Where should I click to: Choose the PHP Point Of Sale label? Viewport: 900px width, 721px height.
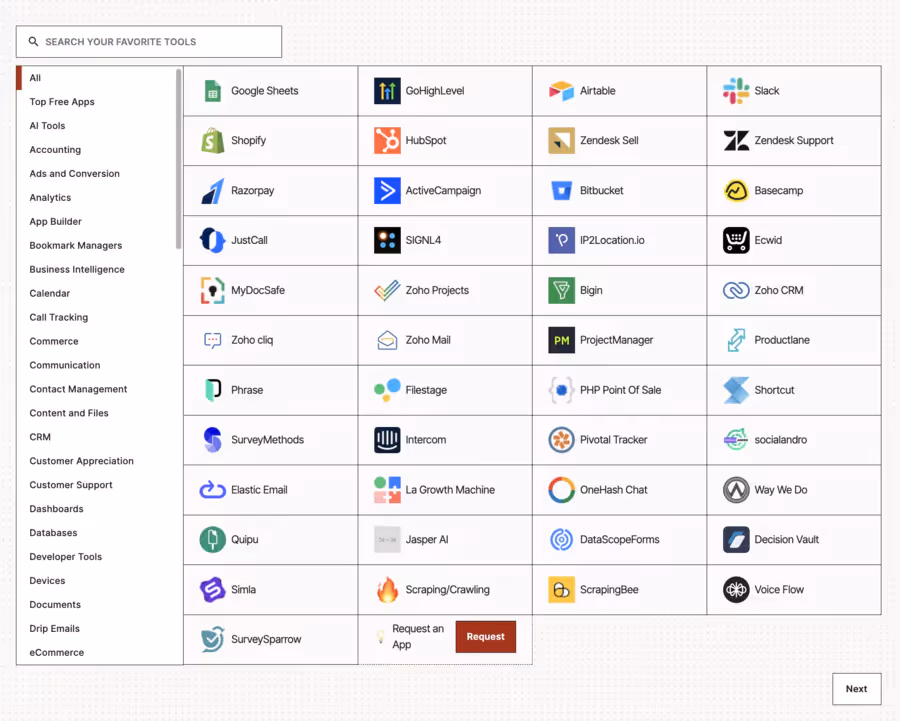[x=620, y=390]
